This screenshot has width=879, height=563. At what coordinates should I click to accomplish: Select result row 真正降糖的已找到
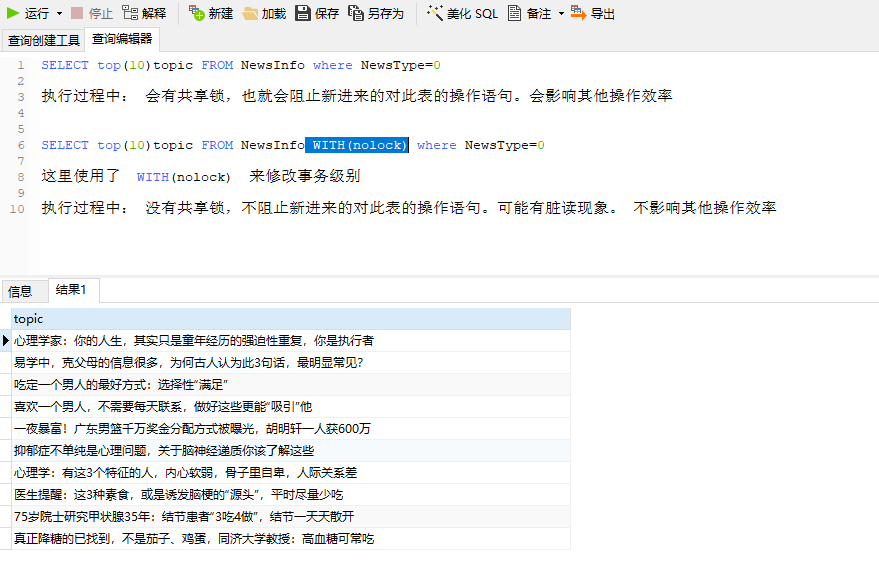[290, 539]
